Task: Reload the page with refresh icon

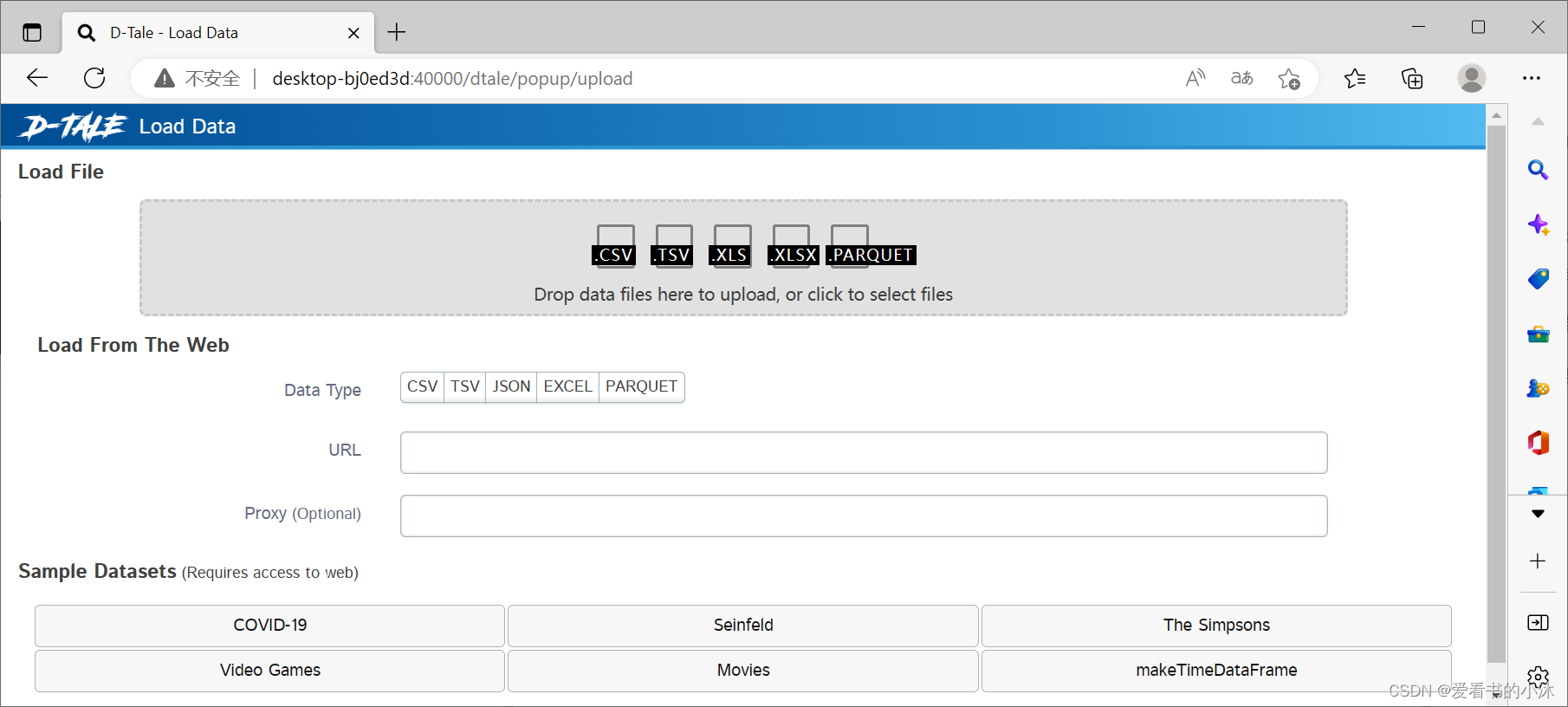Action: pos(94,78)
